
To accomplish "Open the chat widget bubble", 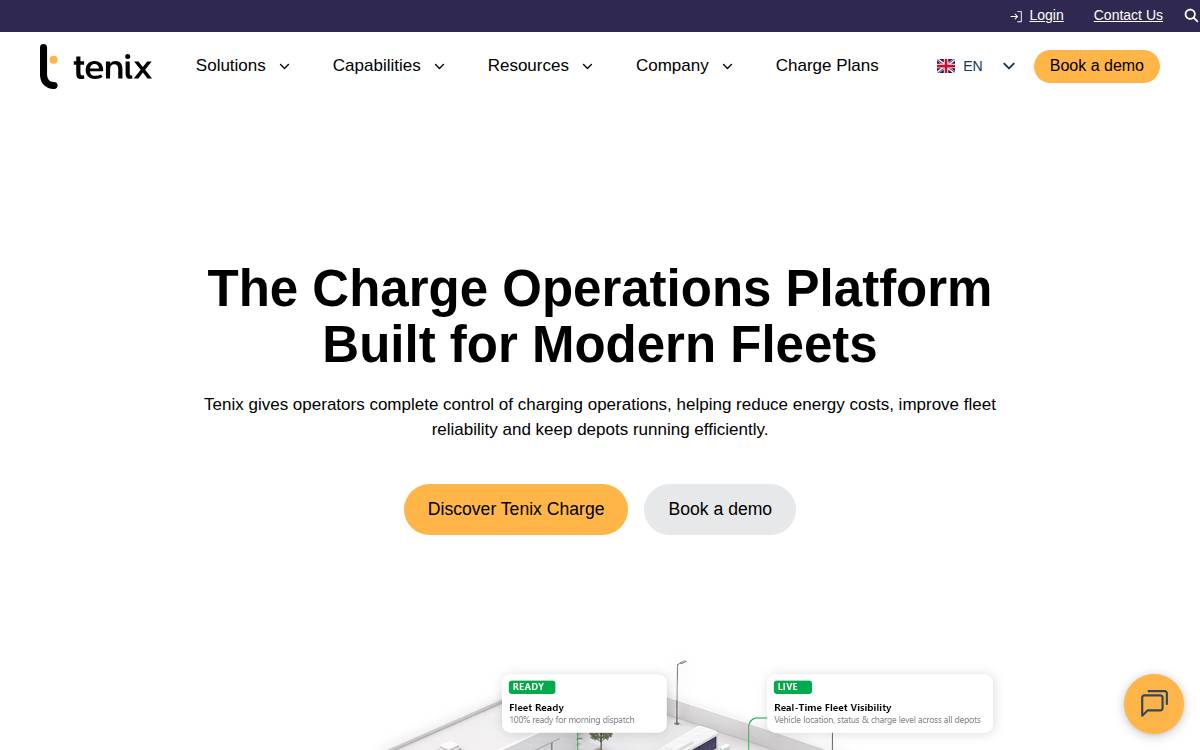I will (x=1154, y=704).
